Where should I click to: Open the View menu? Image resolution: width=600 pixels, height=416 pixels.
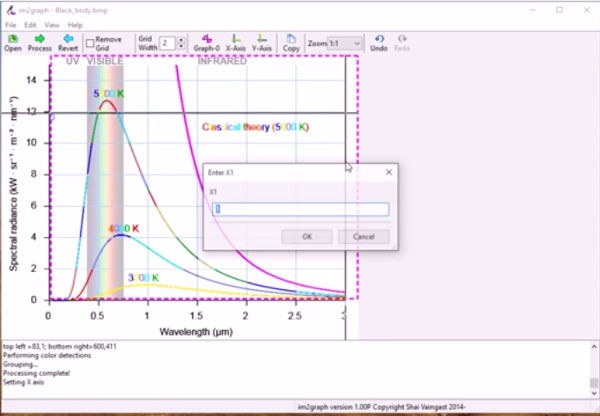pyautogui.click(x=52, y=24)
